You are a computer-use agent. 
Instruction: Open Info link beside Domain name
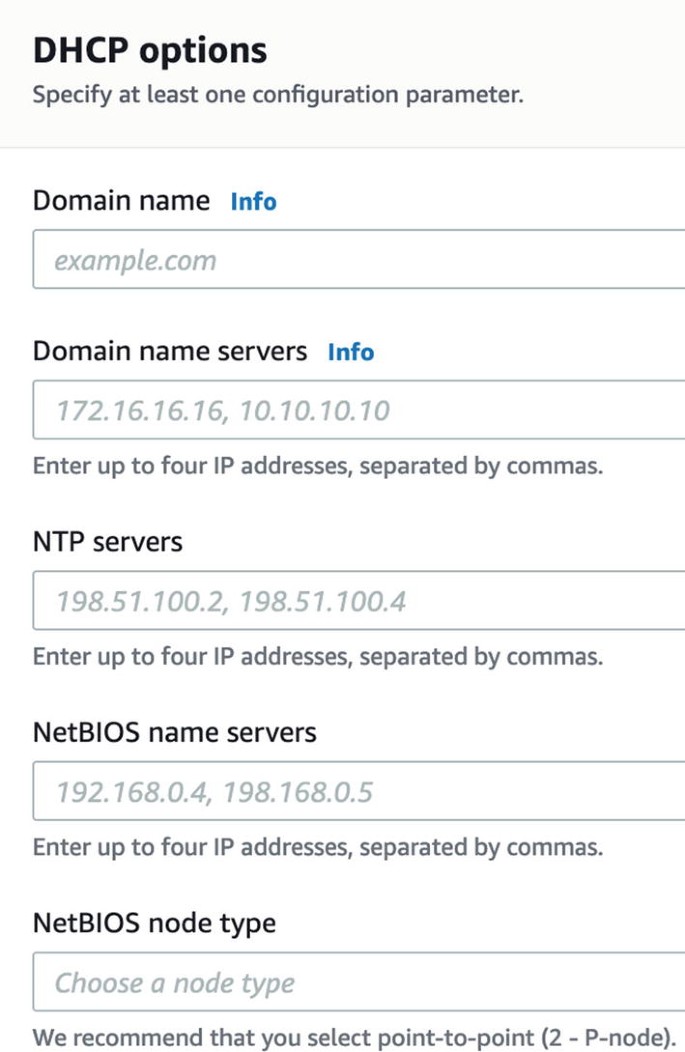(x=253, y=201)
